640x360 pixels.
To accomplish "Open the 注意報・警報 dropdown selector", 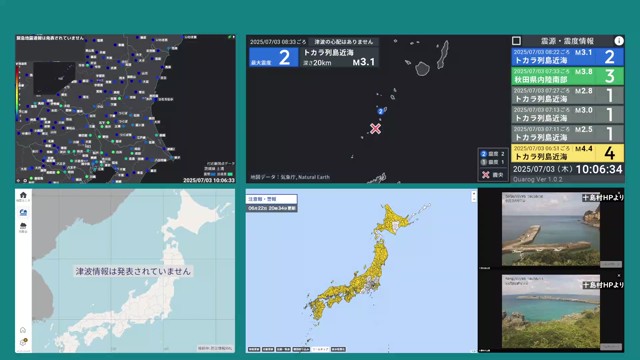I will pos(271,199).
